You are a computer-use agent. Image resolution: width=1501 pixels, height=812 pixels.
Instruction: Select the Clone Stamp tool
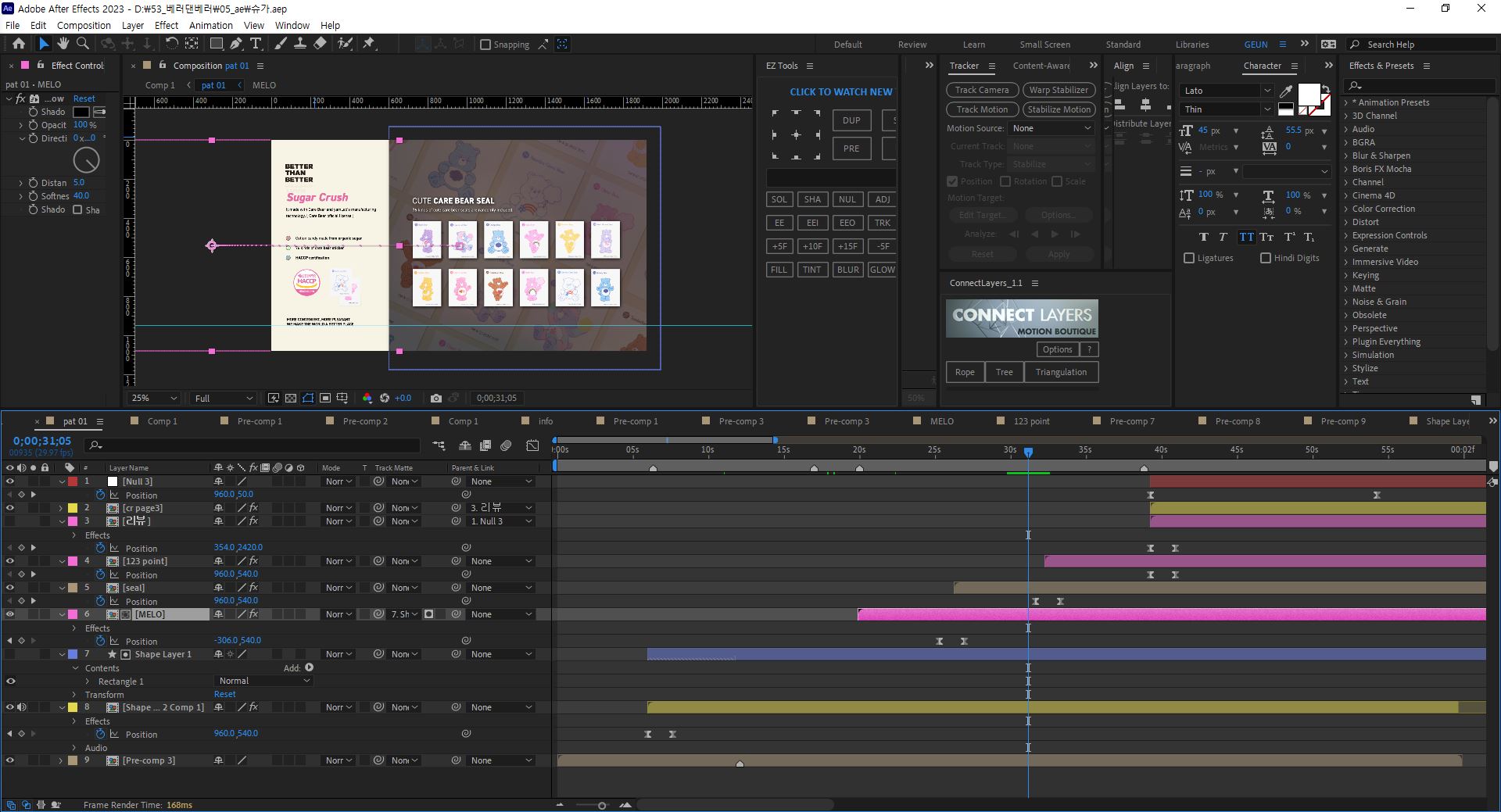point(299,44)
